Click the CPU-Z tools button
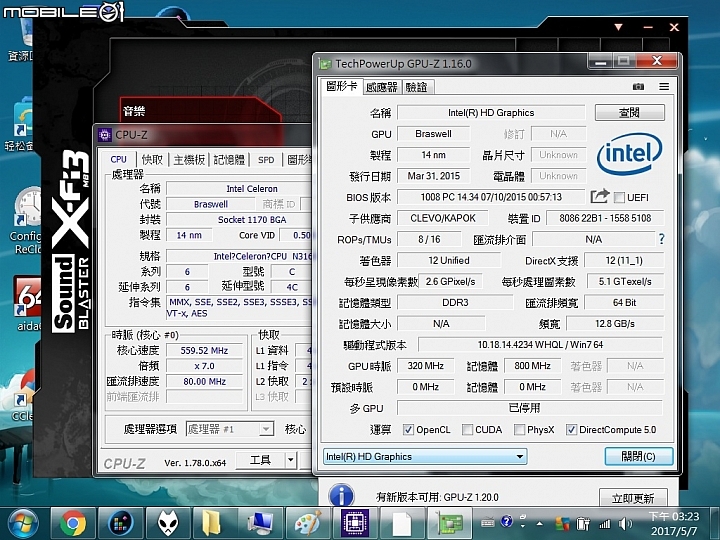 point(260,460)
